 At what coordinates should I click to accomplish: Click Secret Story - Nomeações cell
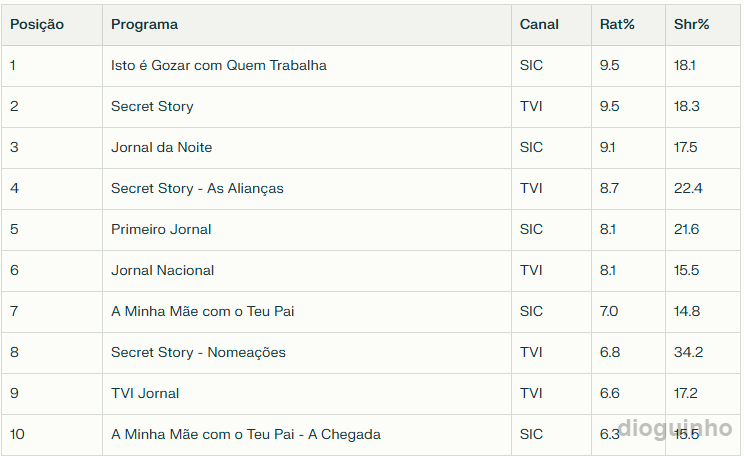tap(198, 352)
